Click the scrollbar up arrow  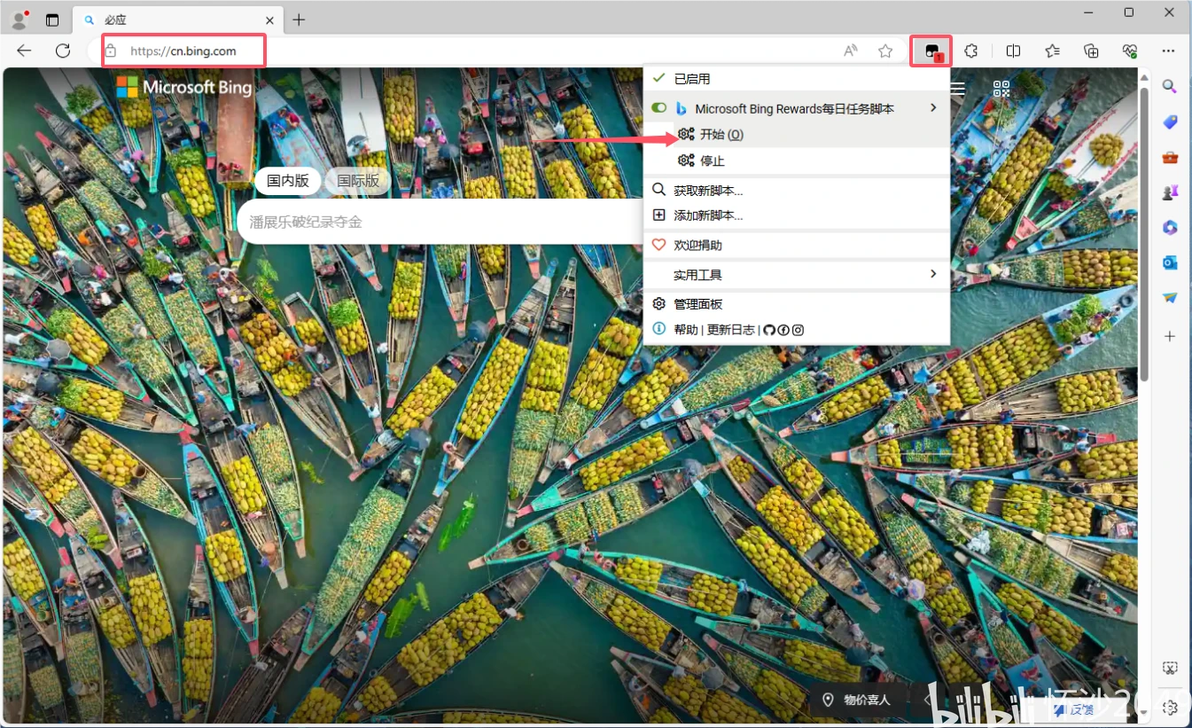point(1144,77)
